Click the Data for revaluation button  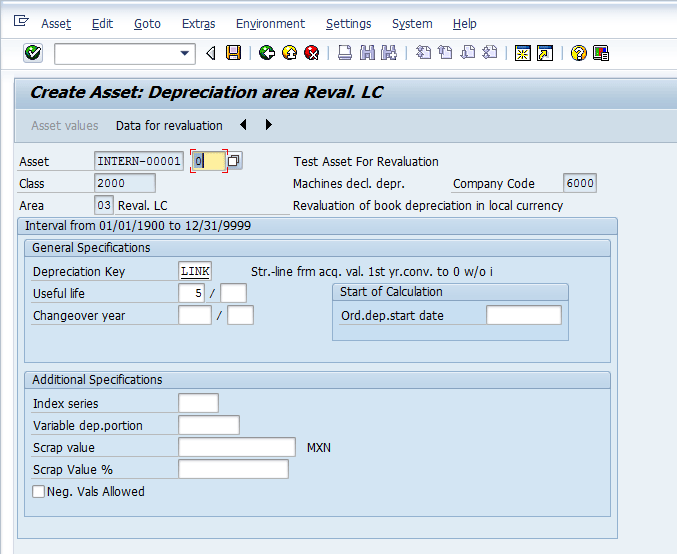coord(169,125)
